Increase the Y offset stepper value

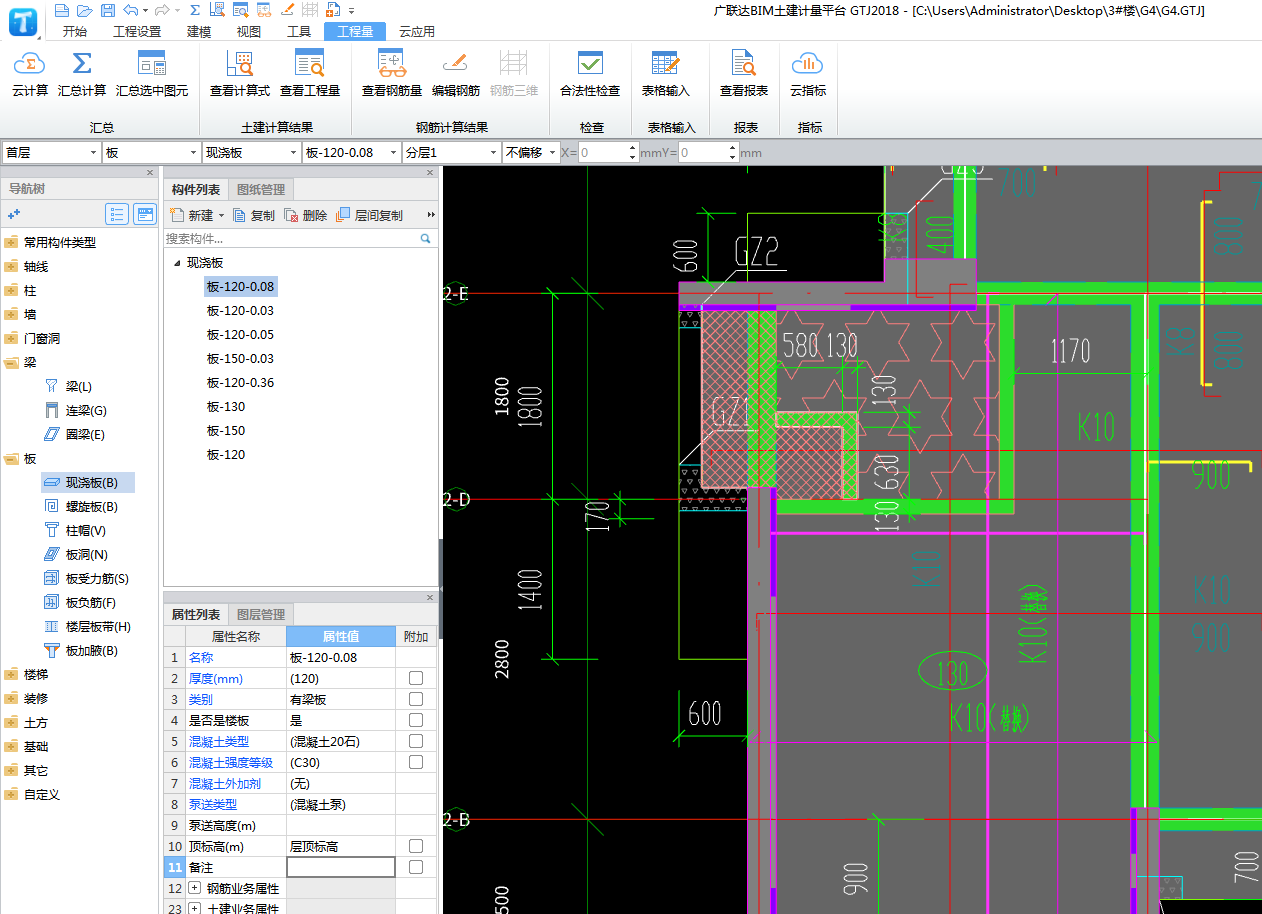[733, 148]
